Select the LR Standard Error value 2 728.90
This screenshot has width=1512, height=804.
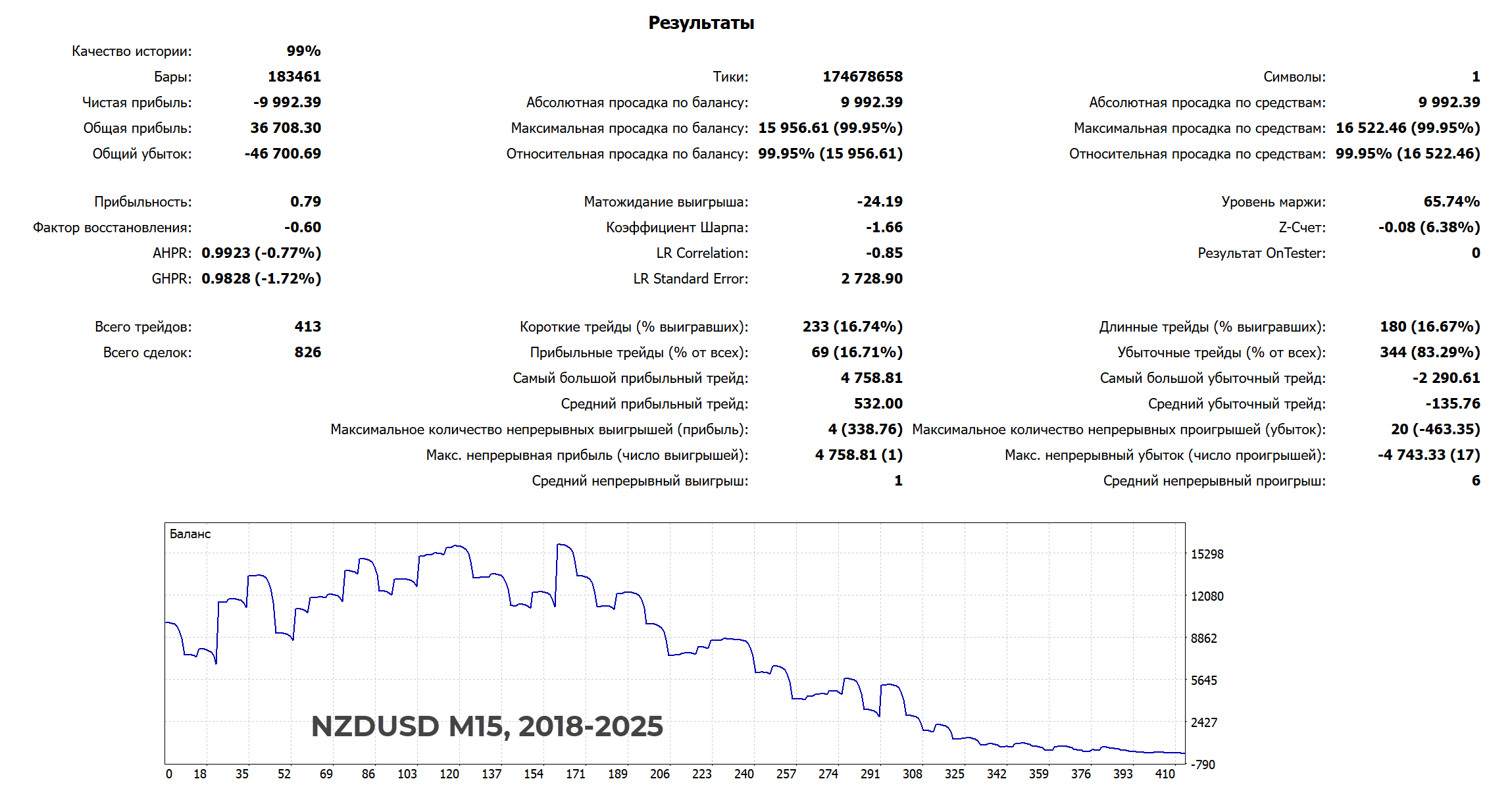click(x=871, y=279)
